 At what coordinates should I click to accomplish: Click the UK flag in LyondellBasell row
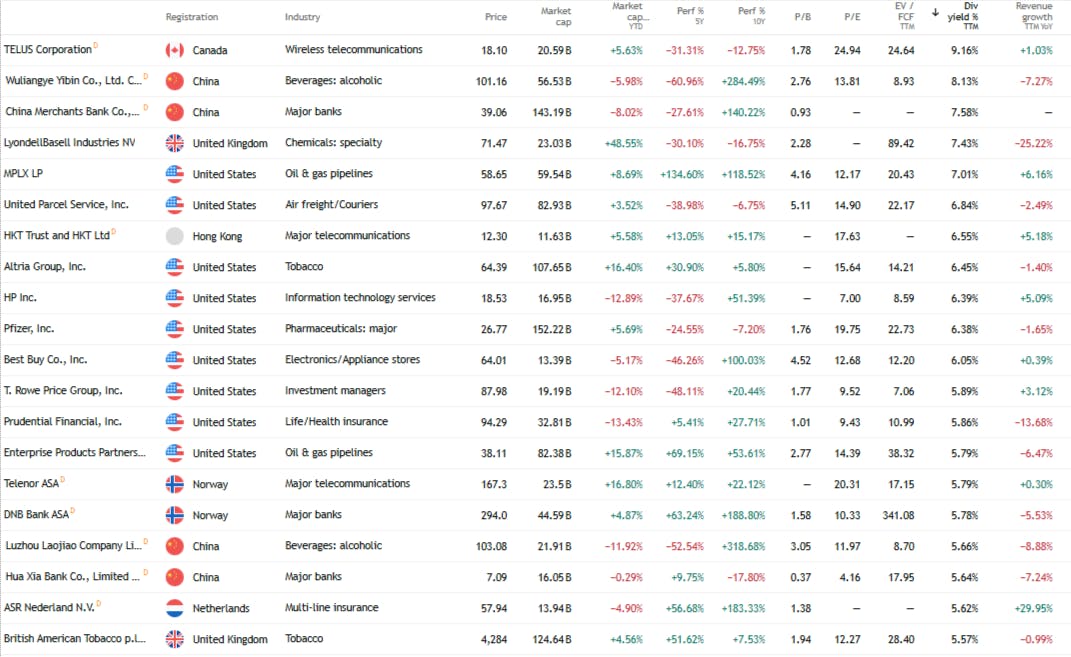click(x=175, y=143)
